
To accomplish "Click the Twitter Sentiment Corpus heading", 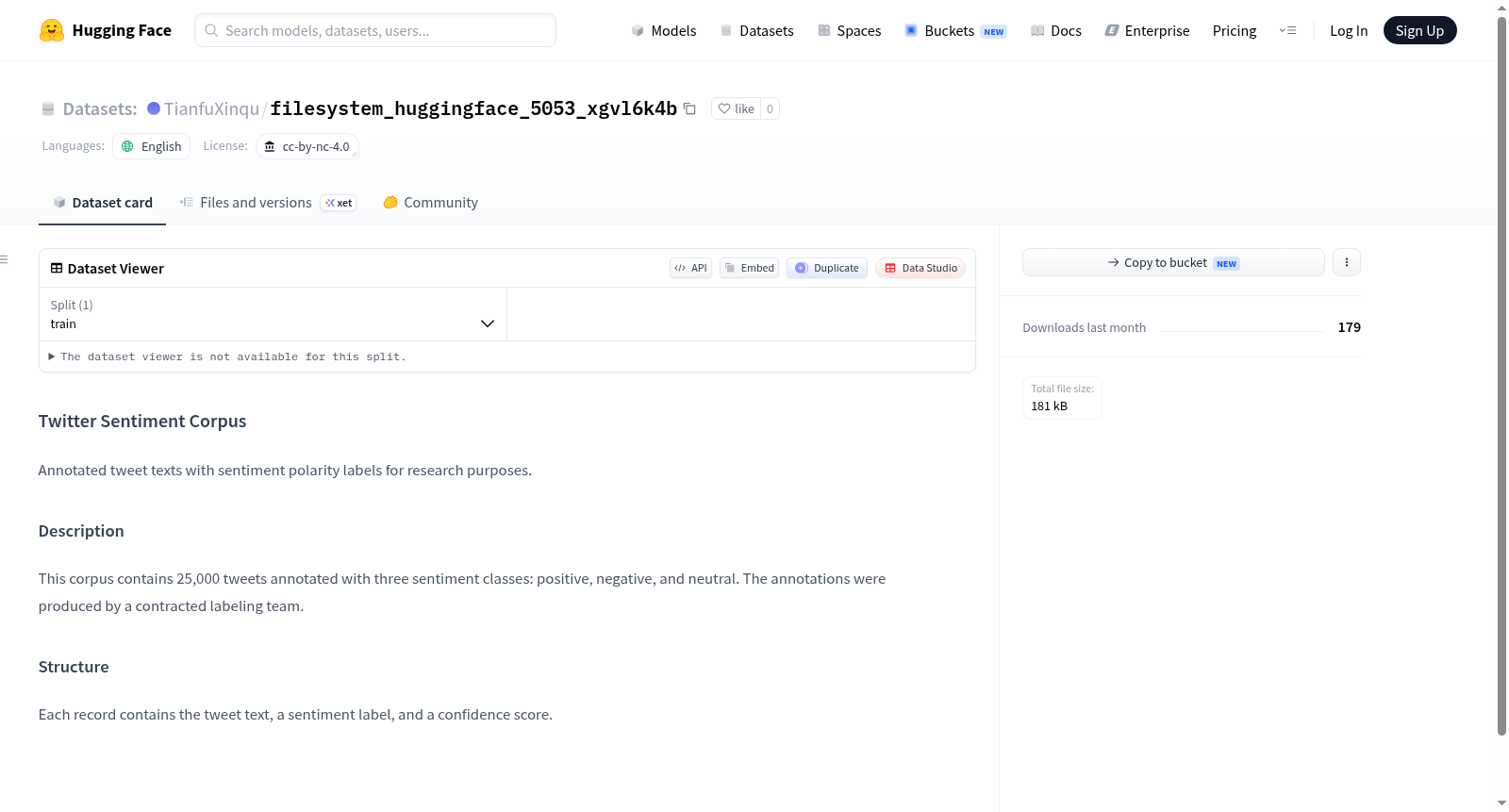I will point(142,421).
